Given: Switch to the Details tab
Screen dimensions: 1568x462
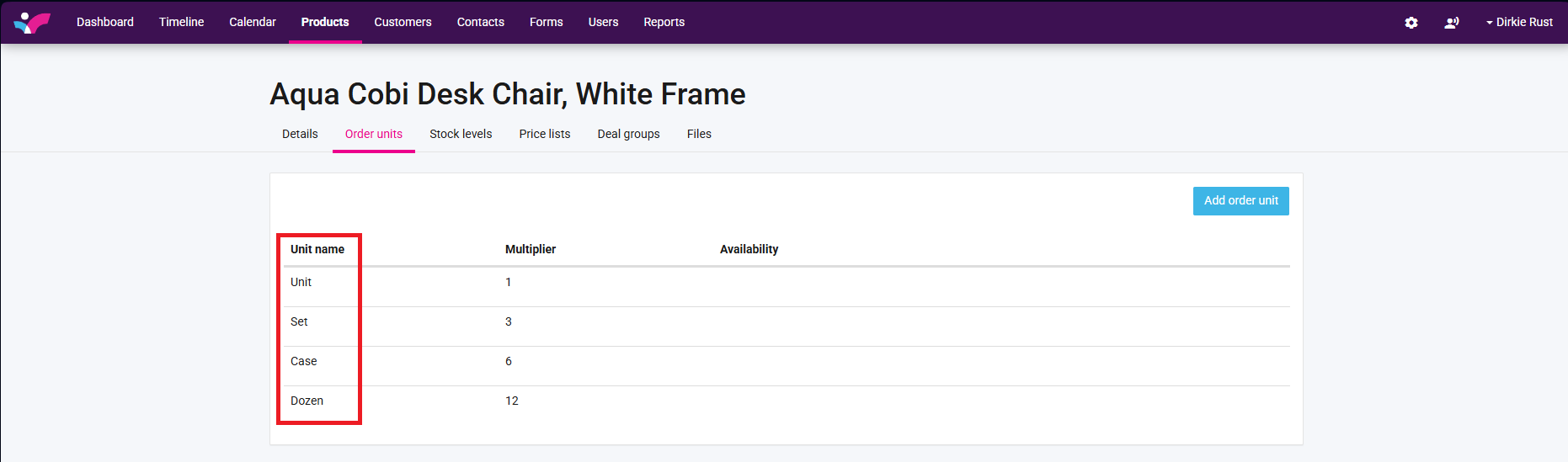Looking at the screenshot, I should click(x=300, y=135).
